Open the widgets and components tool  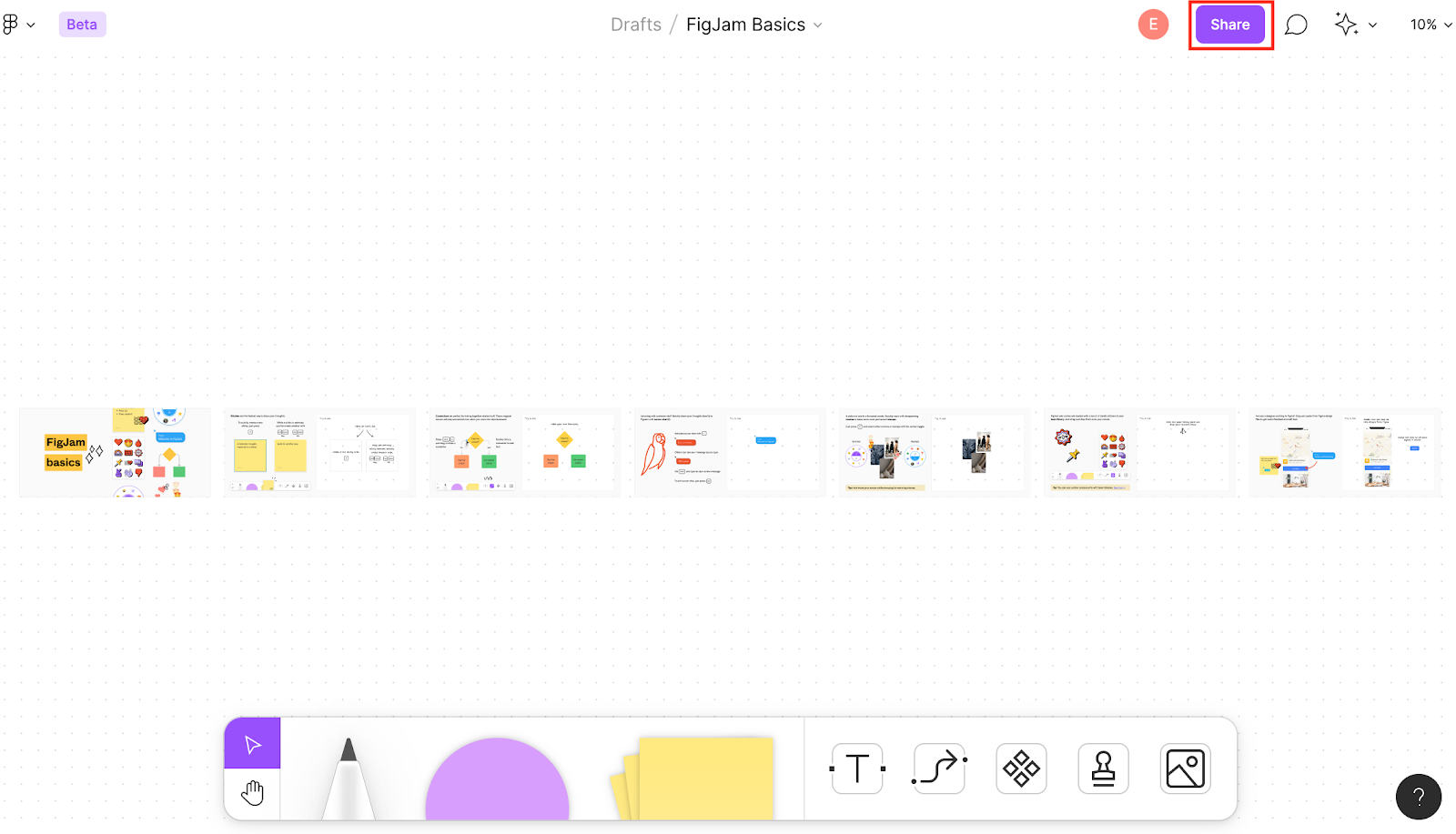point(1021,769)
